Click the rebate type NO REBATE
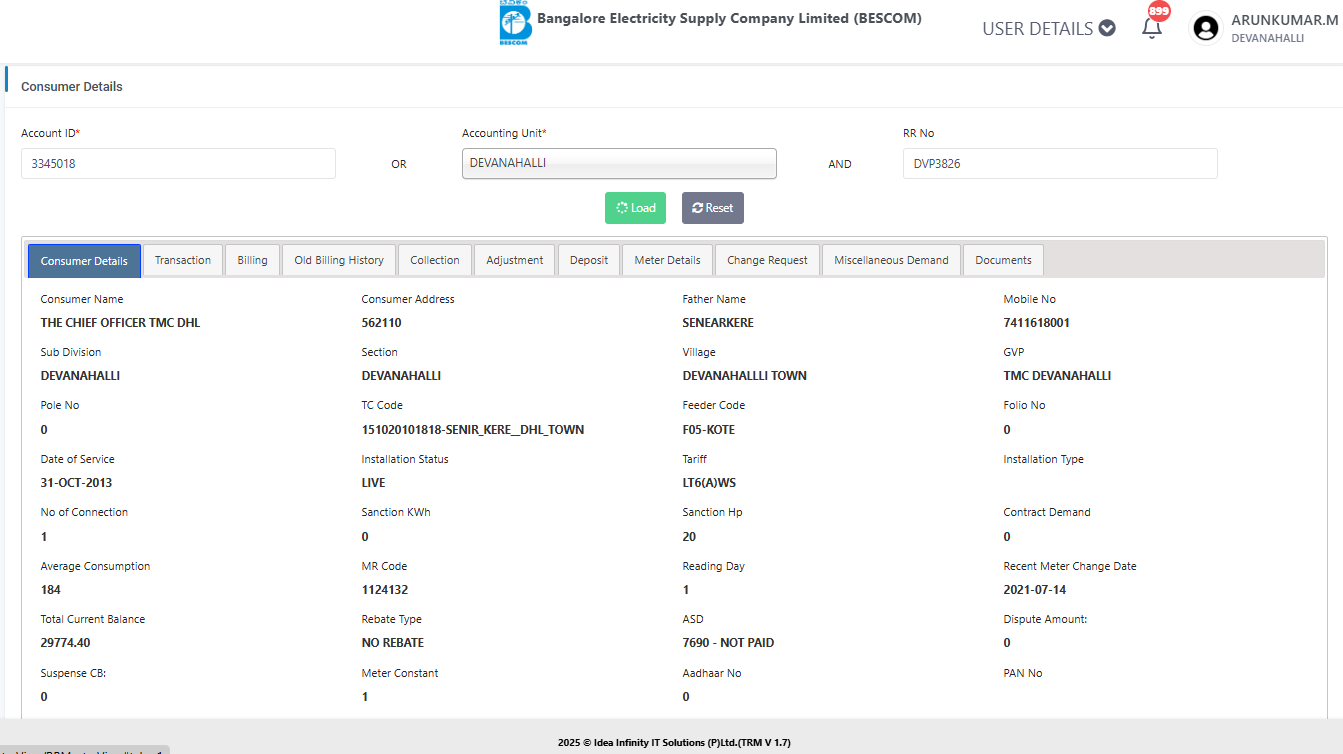Image resolution: width=1343 pixels, height=754 pixels. (393, 643)
